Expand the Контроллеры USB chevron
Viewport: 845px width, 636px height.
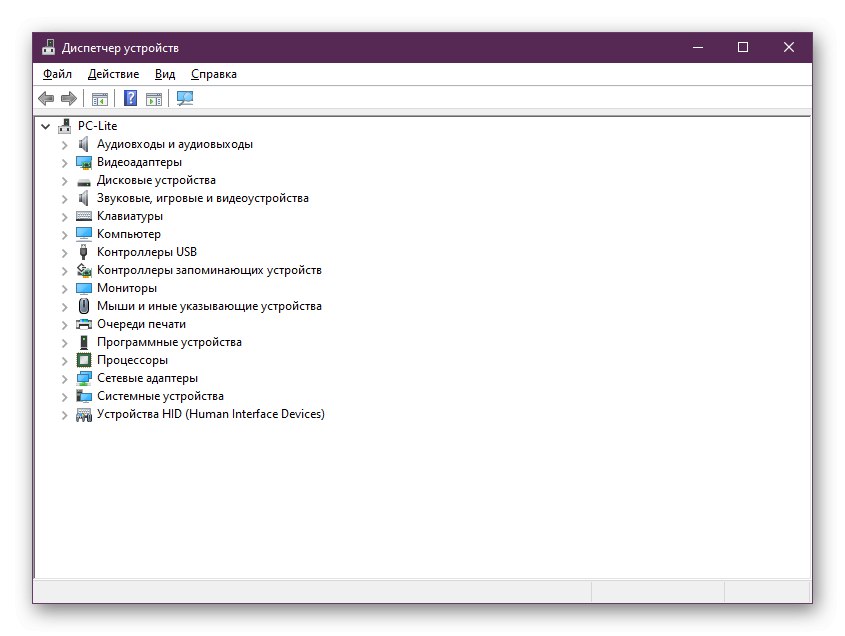tap(65, 253)
